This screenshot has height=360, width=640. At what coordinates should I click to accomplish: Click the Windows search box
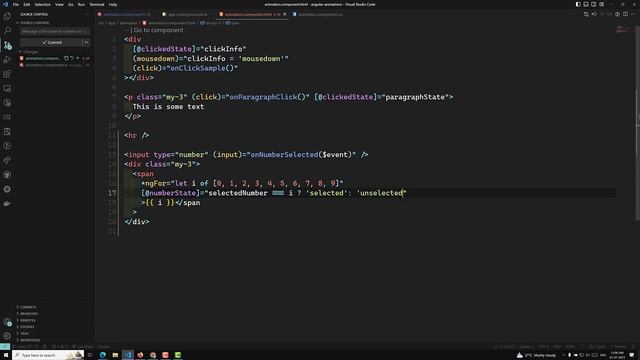pos(48,355)
